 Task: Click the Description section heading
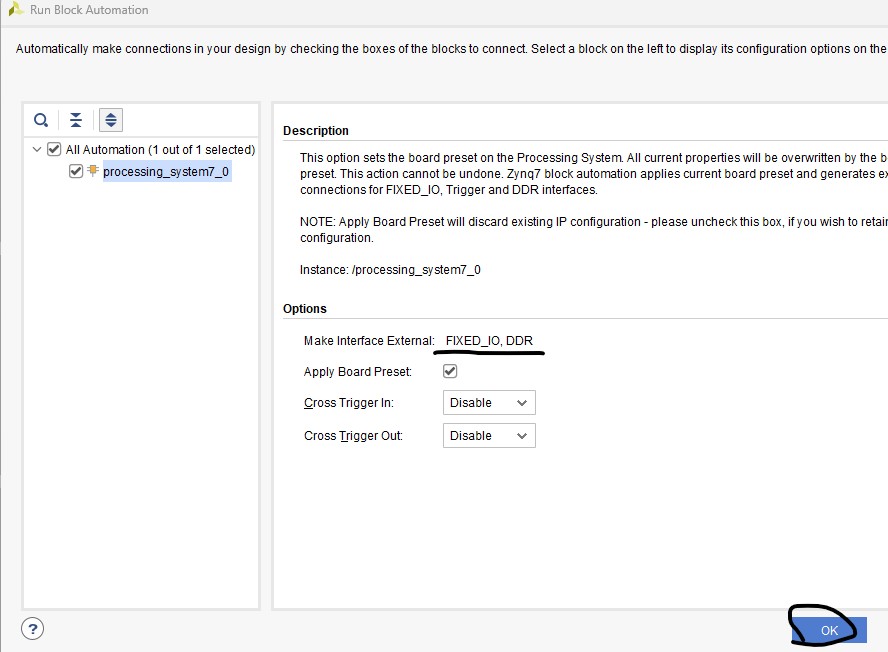click(x=316, y=131)
